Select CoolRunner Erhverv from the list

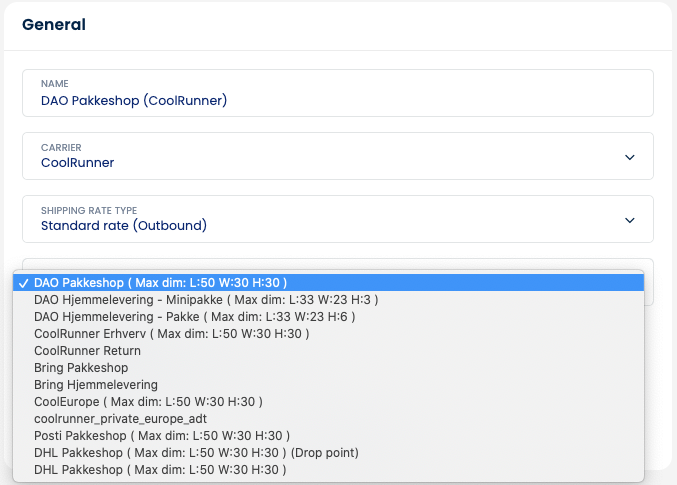tap(171, 333)
